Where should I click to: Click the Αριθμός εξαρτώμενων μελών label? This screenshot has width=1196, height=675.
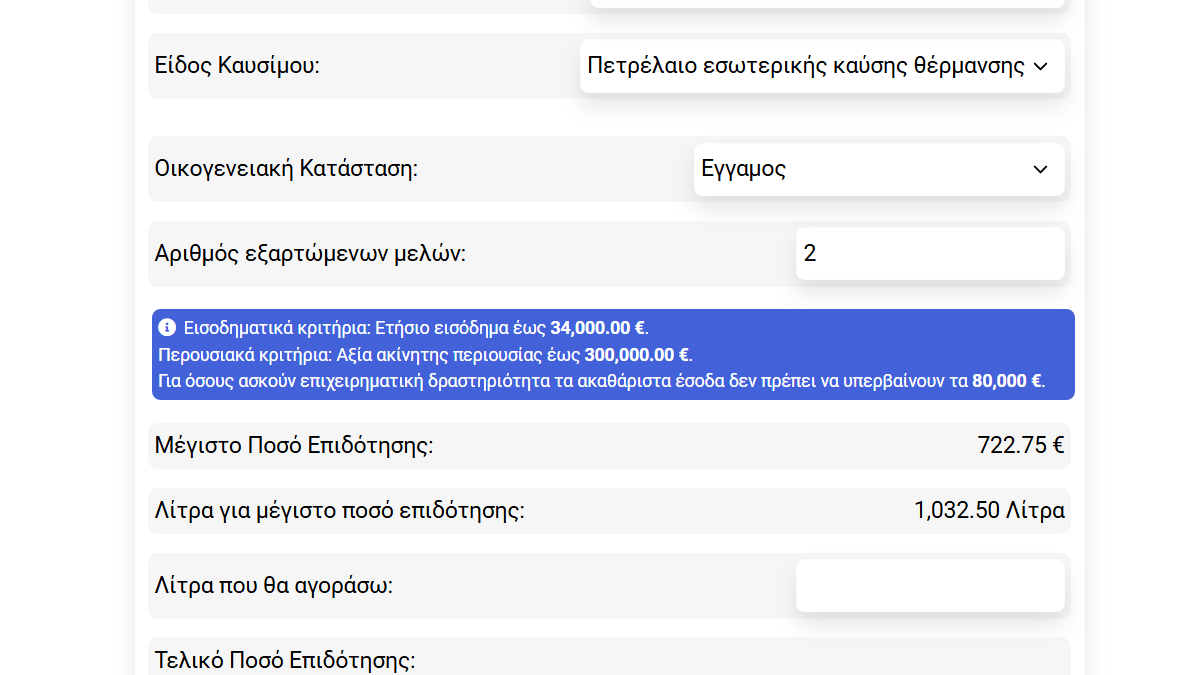click(x=310, y=254)
